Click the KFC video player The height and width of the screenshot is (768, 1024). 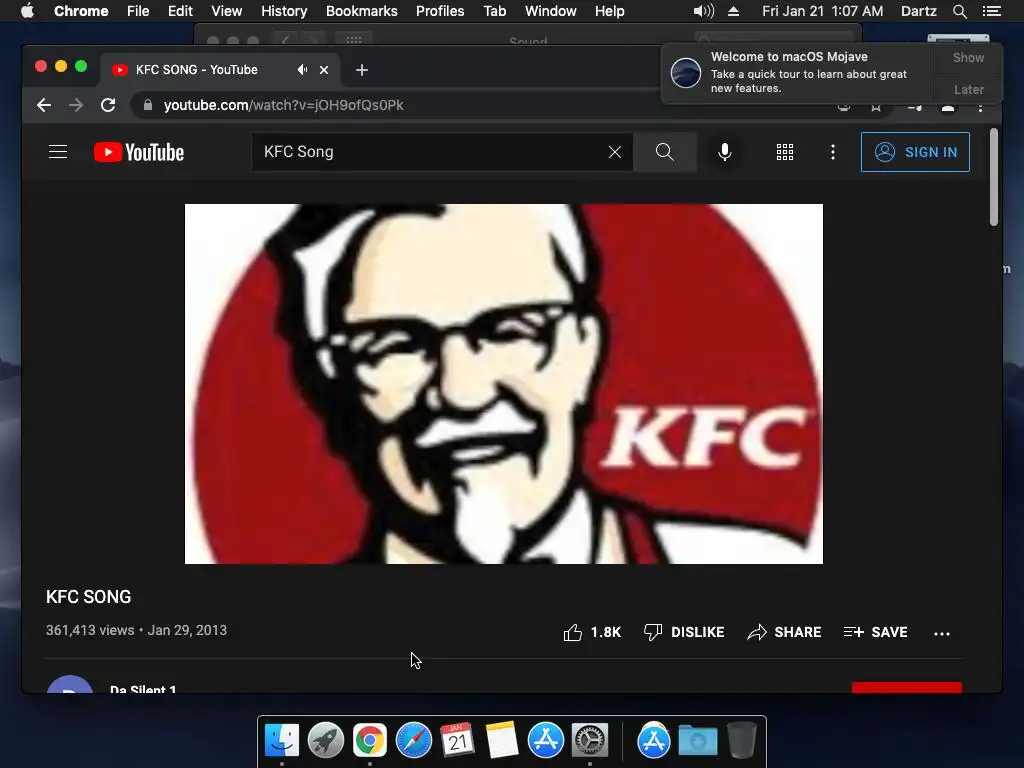pyautogui.click(x=504, y=383)
